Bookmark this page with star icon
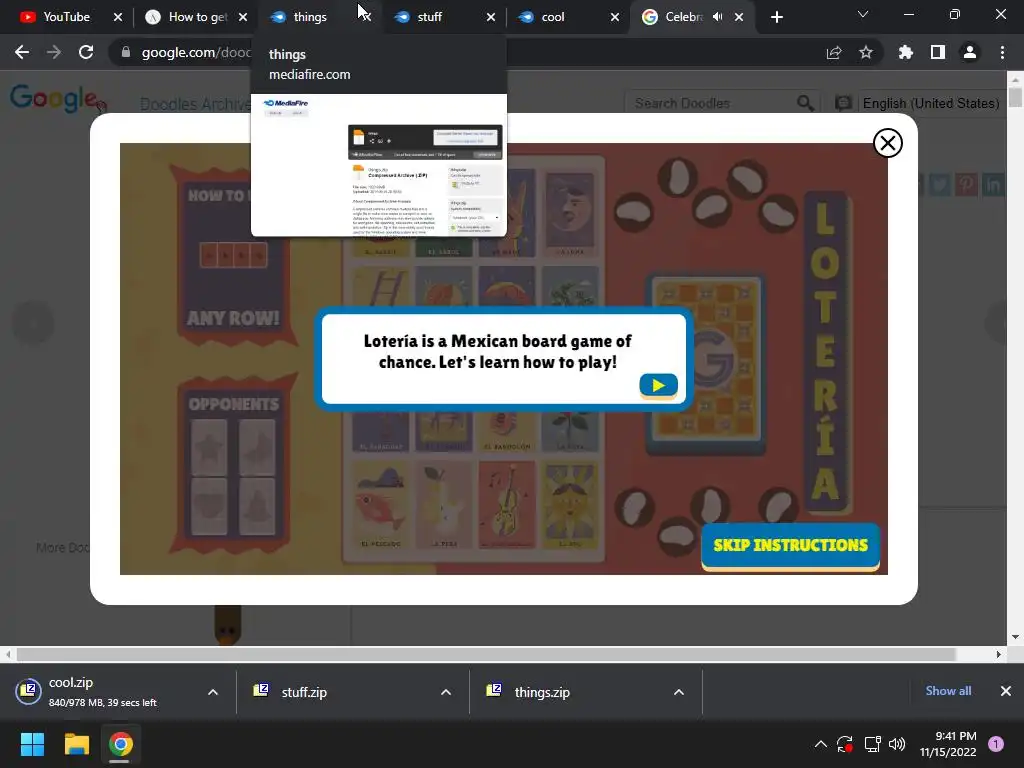This screenshot has height=768, width=1024. point(866,52)
